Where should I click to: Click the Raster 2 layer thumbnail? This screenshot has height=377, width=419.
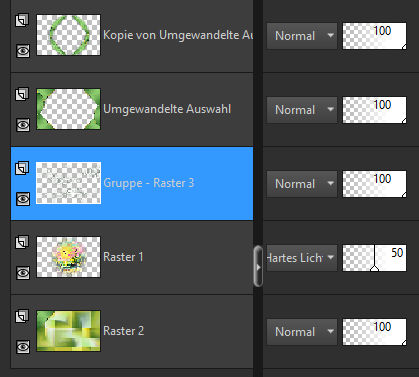[x=68, y=331]
